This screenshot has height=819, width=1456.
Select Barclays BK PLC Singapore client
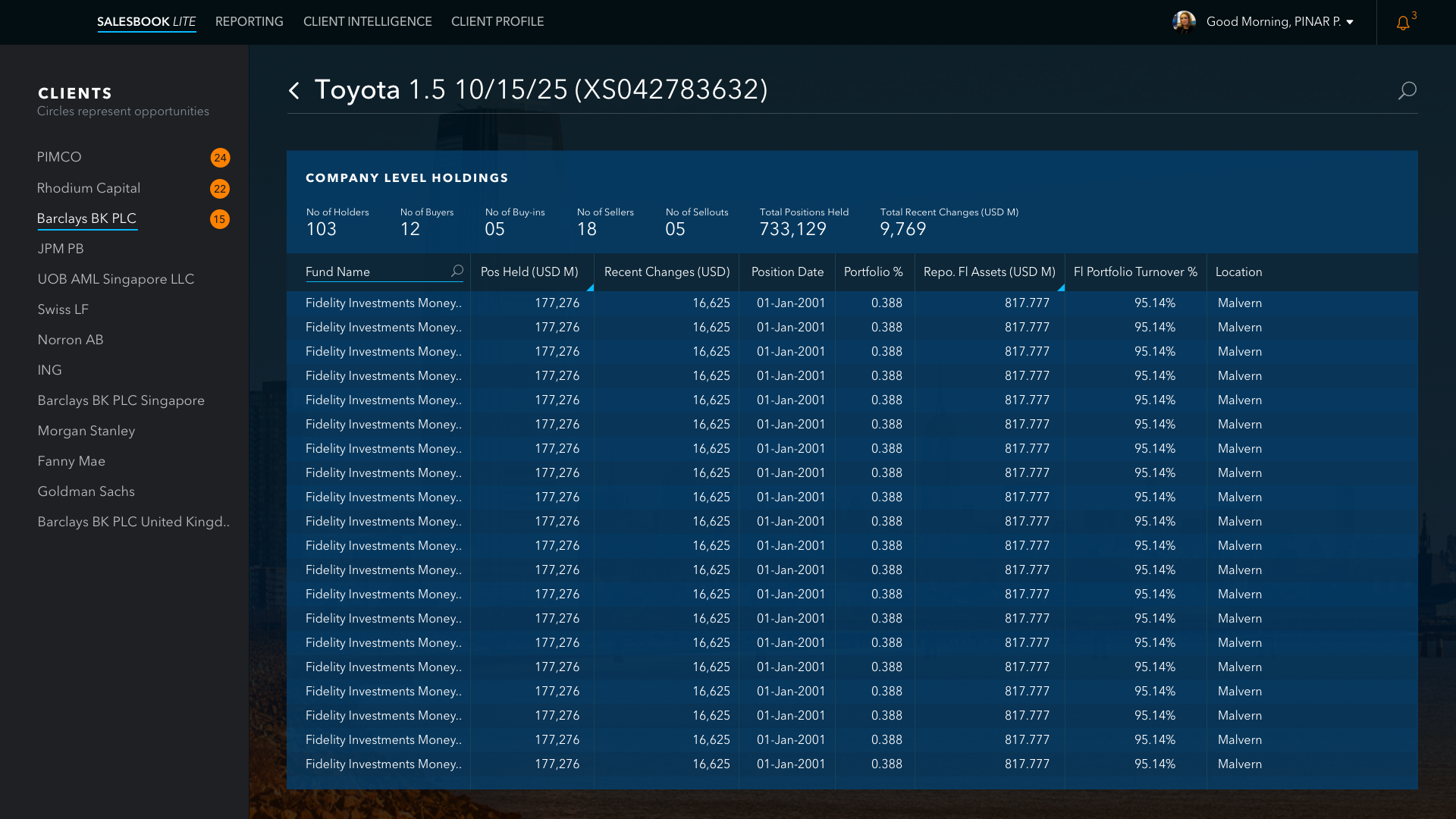point(121,400)
